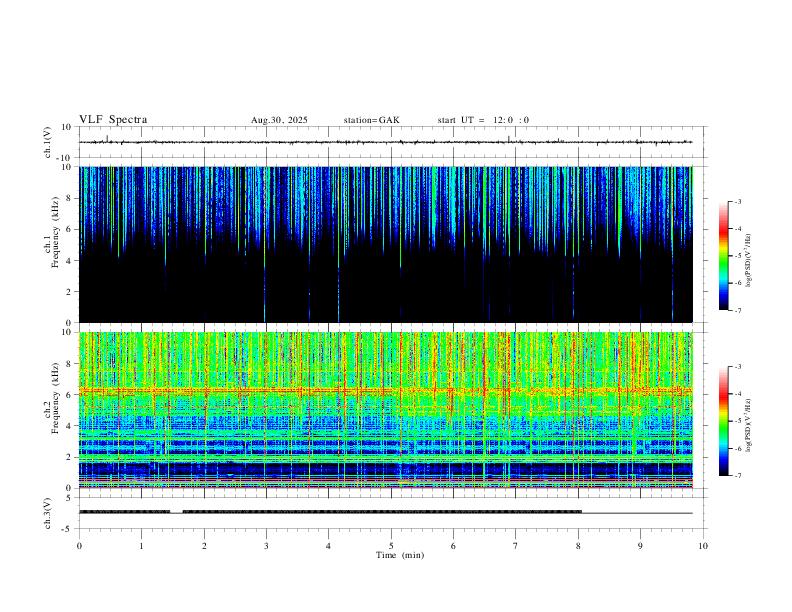
Task: Click the "2" kHz tick on ch.1 spectrogram
Action: 70,291
